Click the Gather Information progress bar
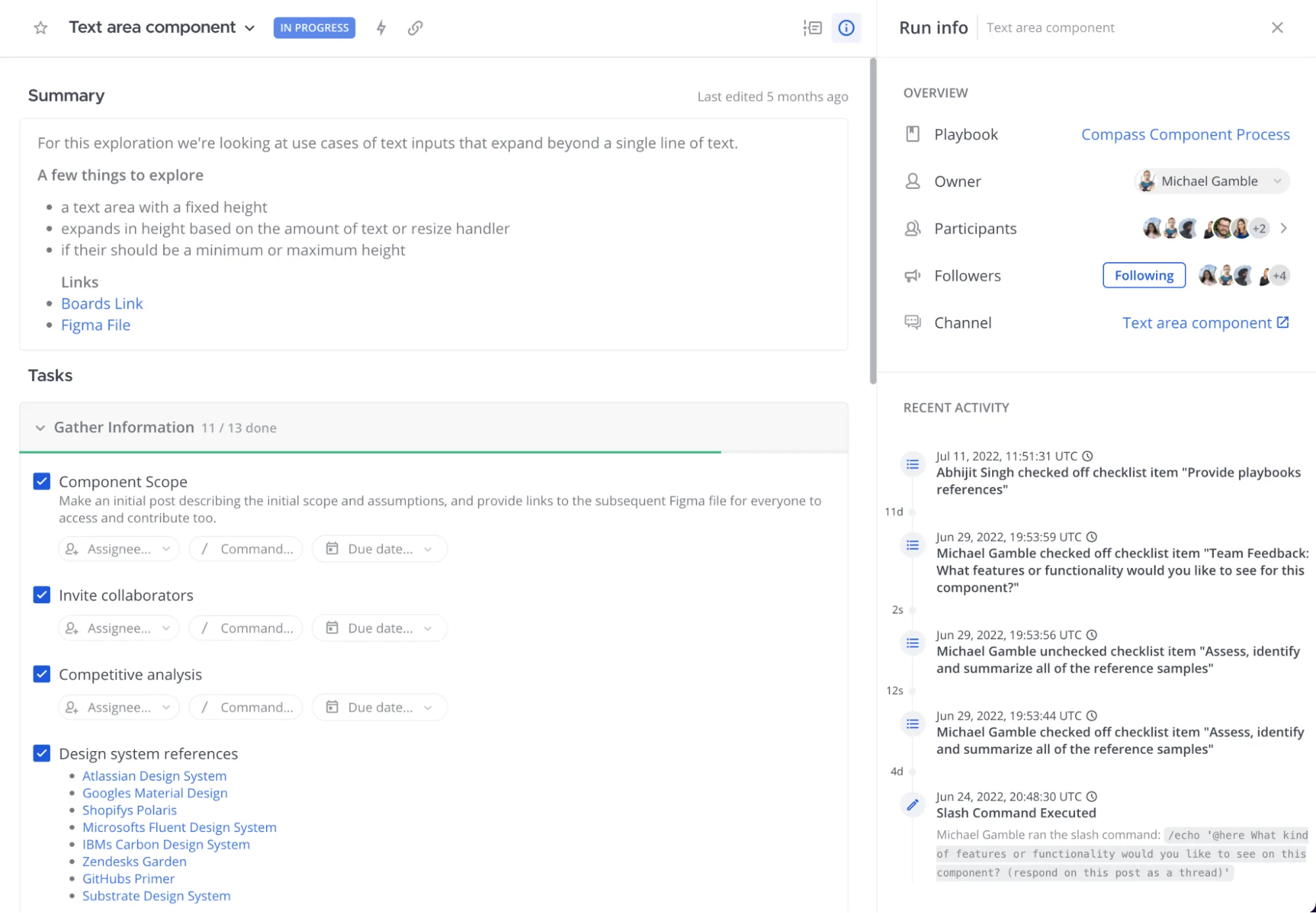The height and width of the screenshot is (913, 1316). (433, 452)
